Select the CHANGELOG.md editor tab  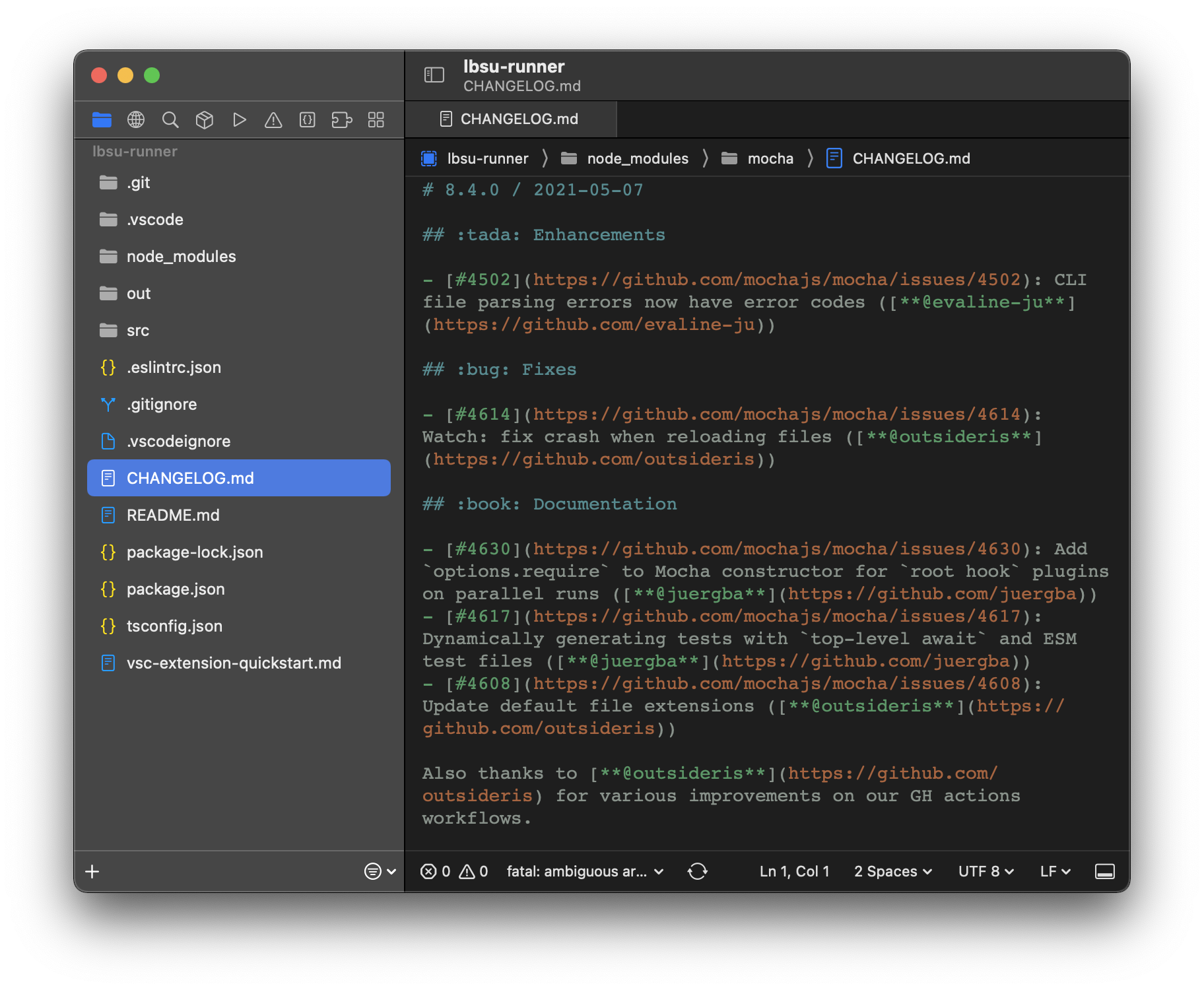(510, 119)
